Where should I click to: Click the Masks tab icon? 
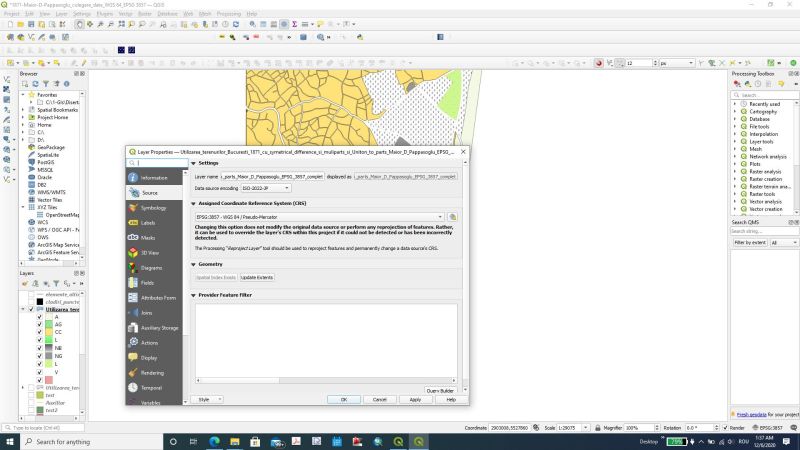click(133, 238)
